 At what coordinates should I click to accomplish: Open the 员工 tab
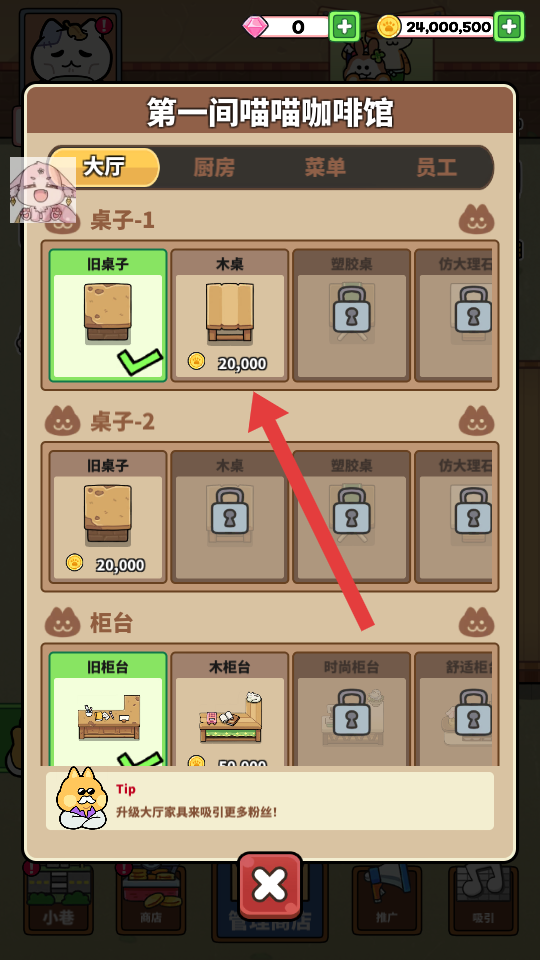tap(437, 167)
